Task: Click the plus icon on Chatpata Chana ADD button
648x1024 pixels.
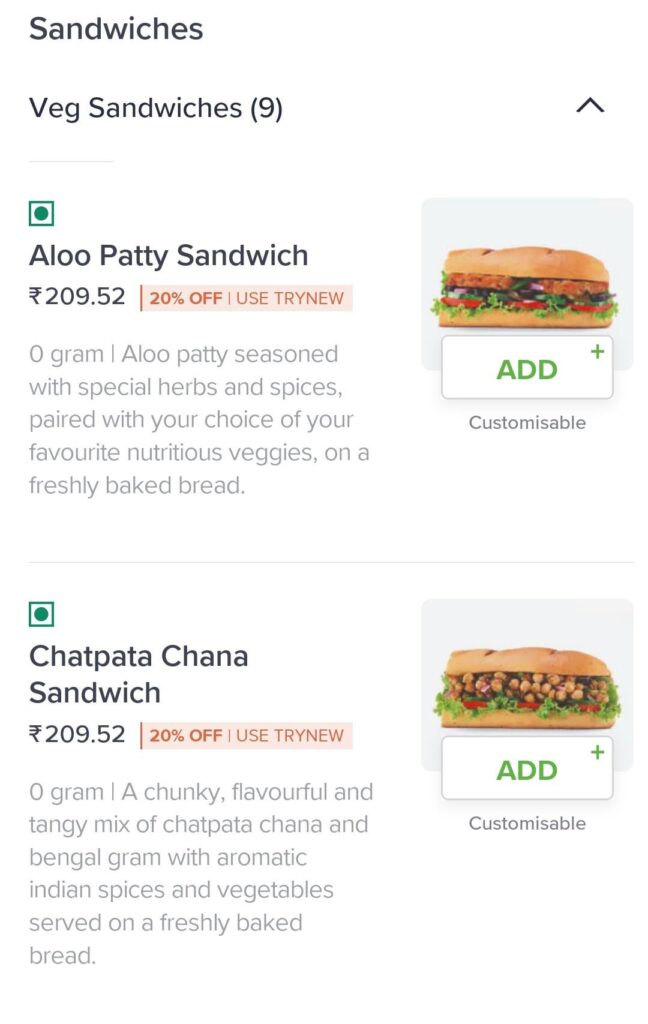Action: (597, 752)
